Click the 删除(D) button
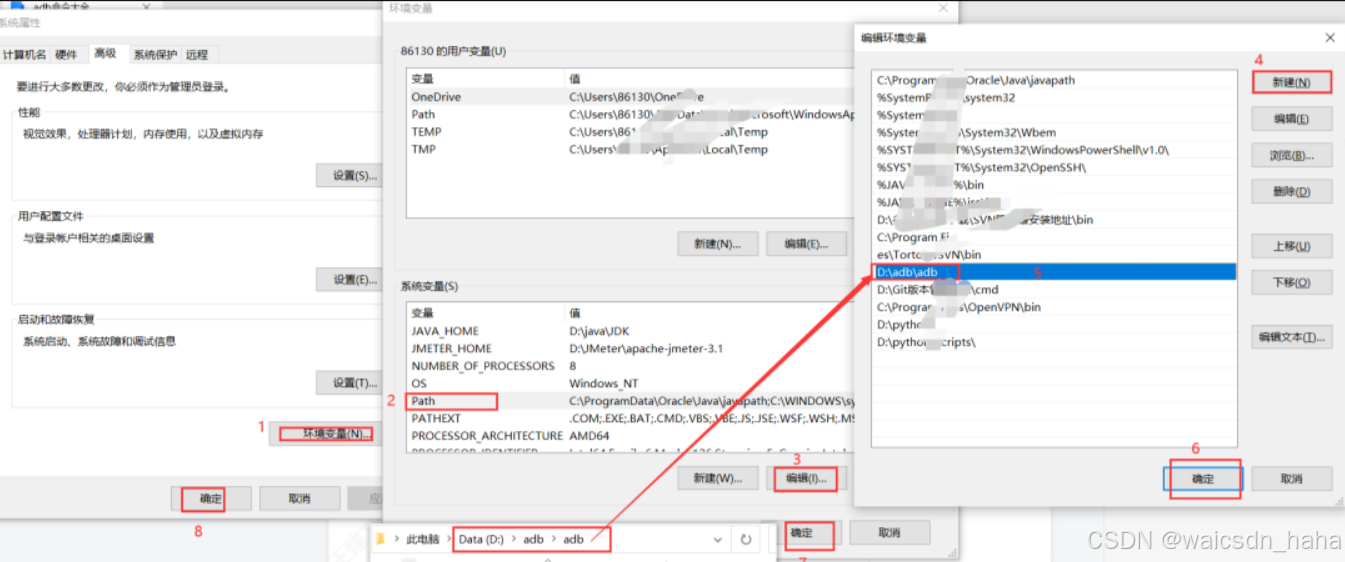This screenshot has width=1345, height=562. (1292, 191)
